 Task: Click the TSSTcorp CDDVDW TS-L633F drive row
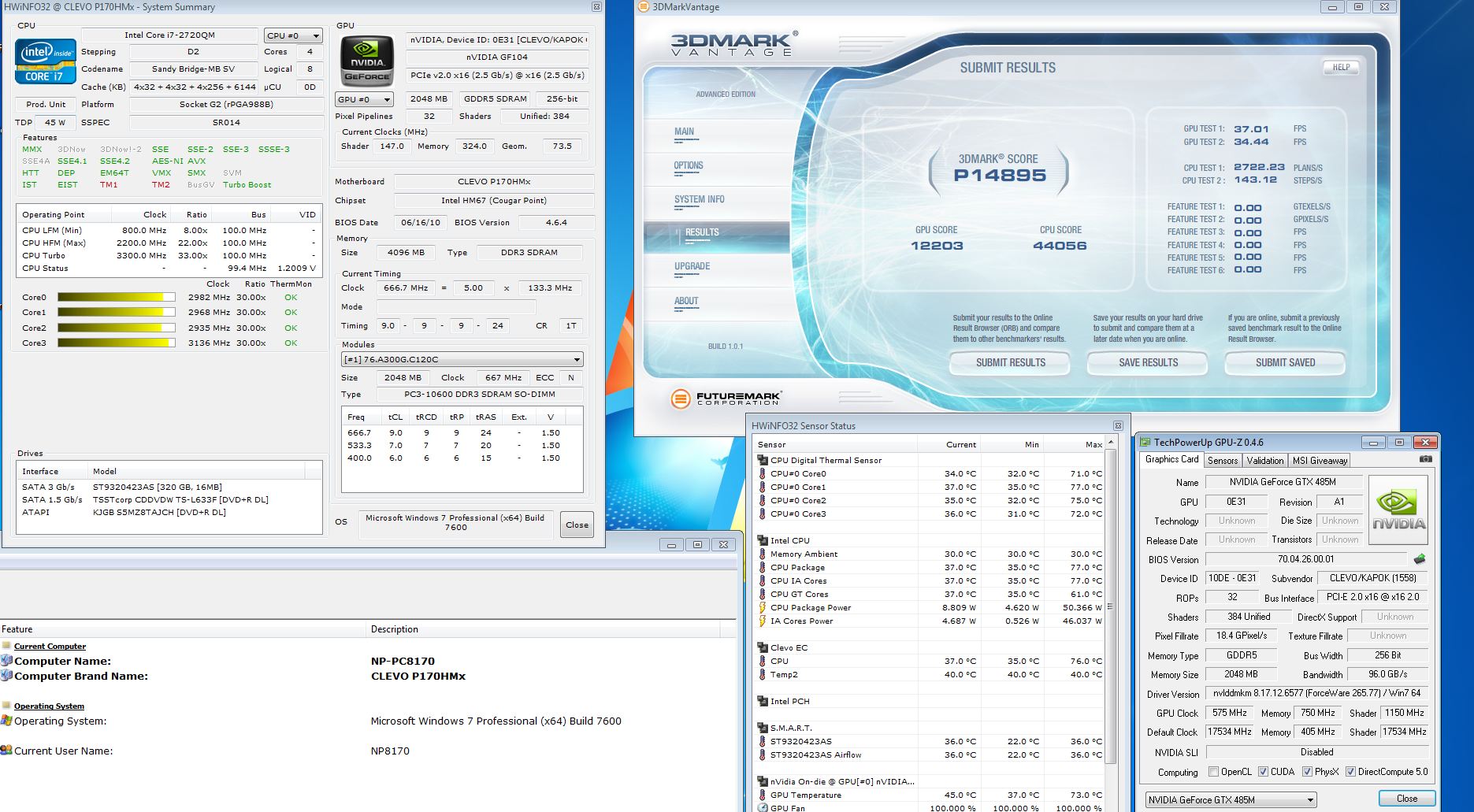(x=169, y=500)
